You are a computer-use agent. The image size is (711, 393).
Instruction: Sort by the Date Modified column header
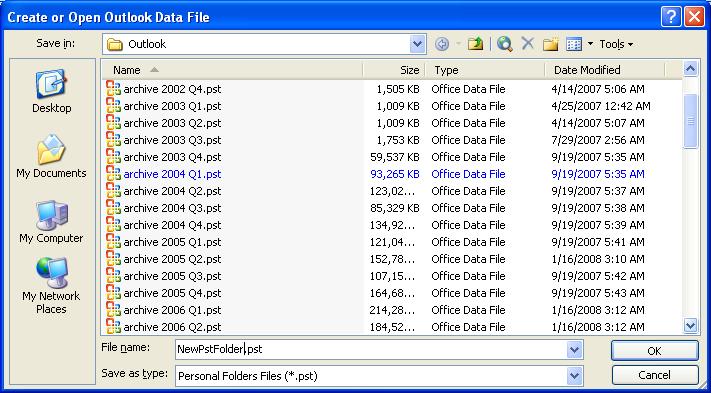click(604, 70)
